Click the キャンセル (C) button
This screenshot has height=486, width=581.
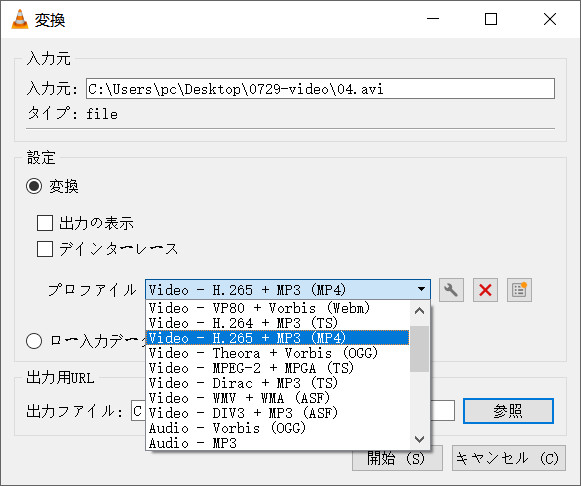pos(509,458)
